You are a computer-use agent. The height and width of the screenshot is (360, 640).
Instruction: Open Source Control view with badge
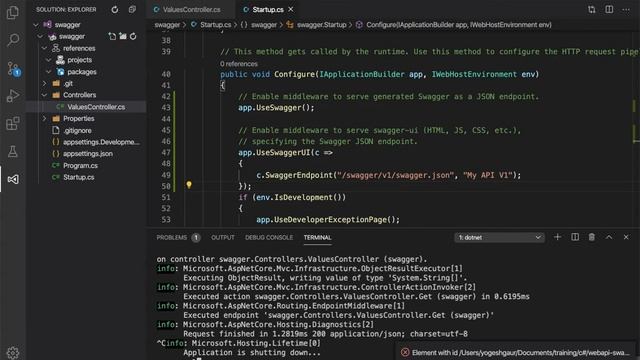tap(13, 69)
